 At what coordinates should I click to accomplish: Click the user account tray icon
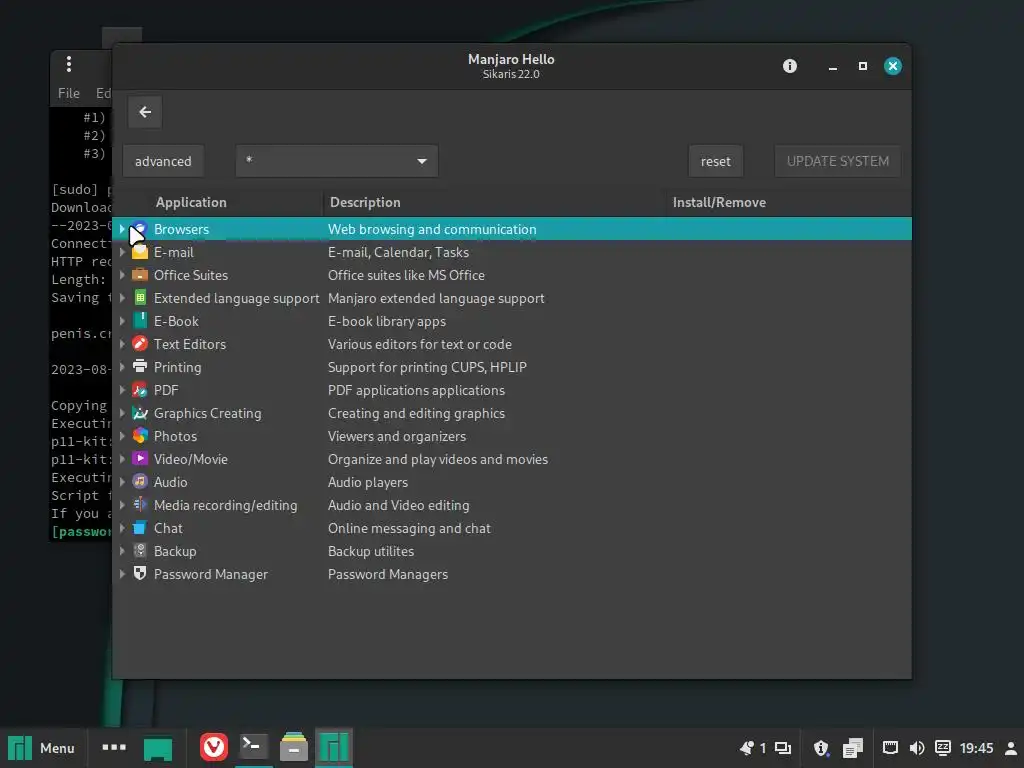click(x=1010, y=748)
